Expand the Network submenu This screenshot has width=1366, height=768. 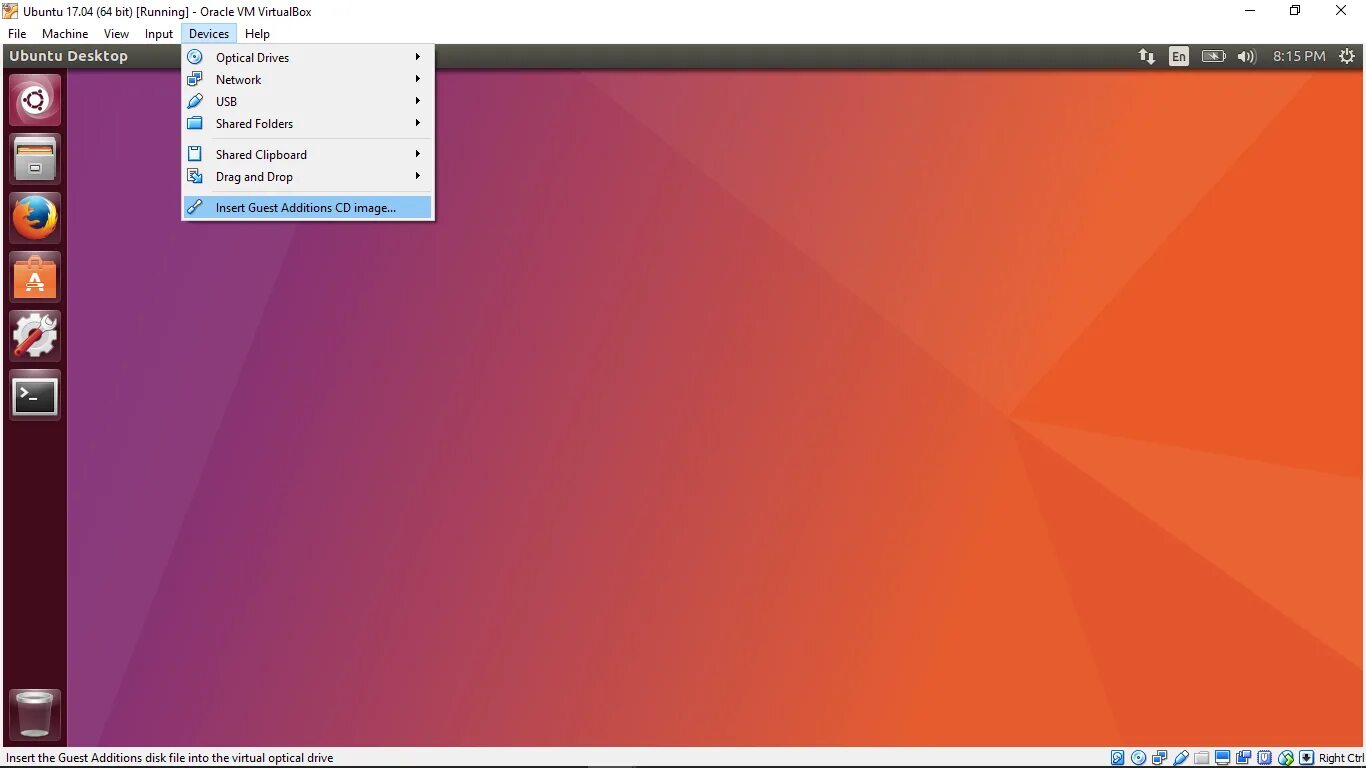click(308, 80)
